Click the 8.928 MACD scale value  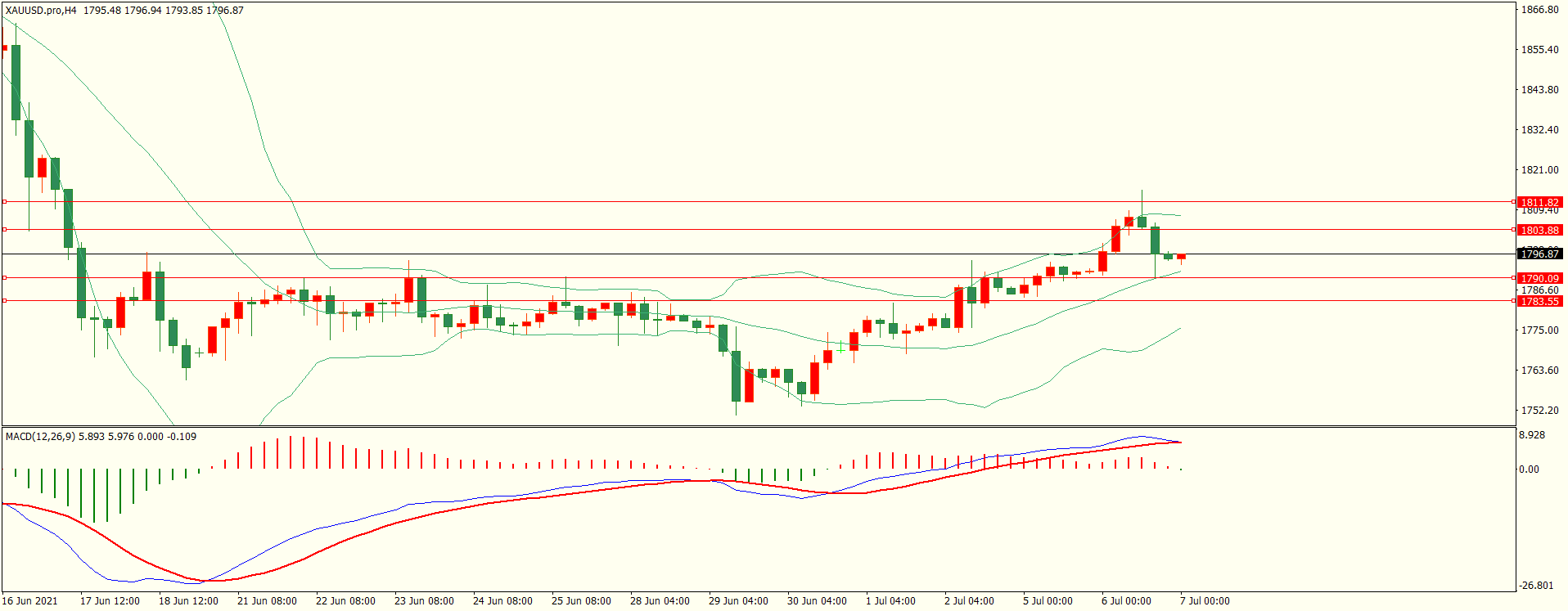[x=1532, y=435]
